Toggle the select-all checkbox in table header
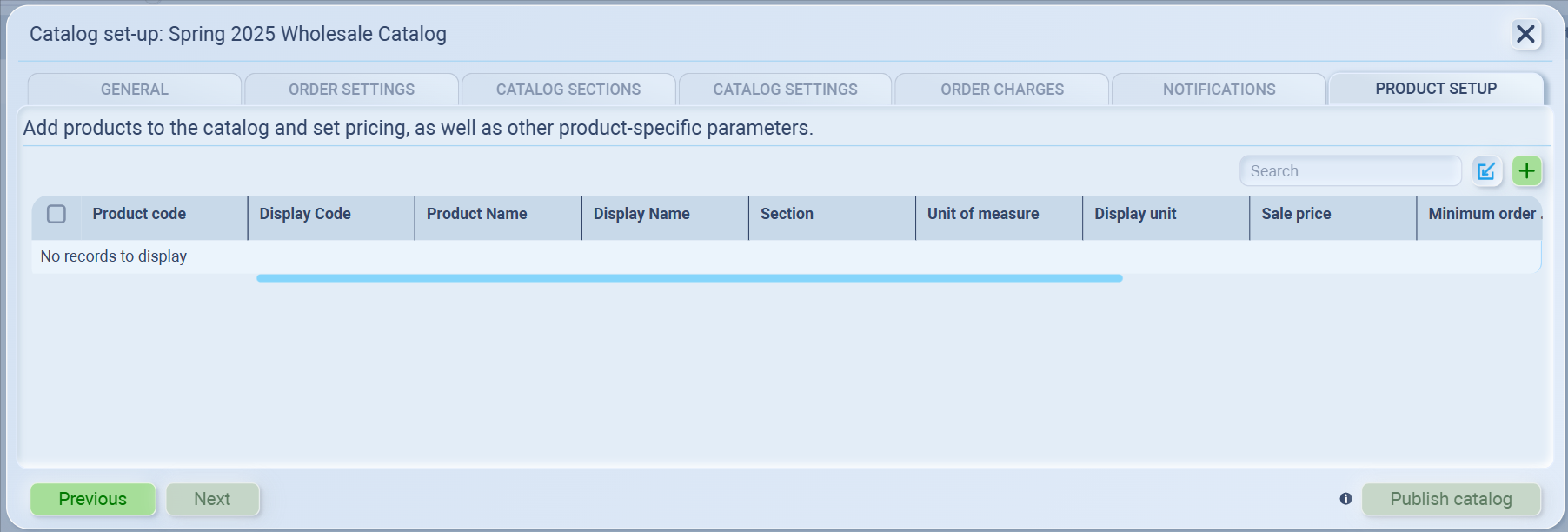This screenshot has width=1568, height=532. (56, 214)
